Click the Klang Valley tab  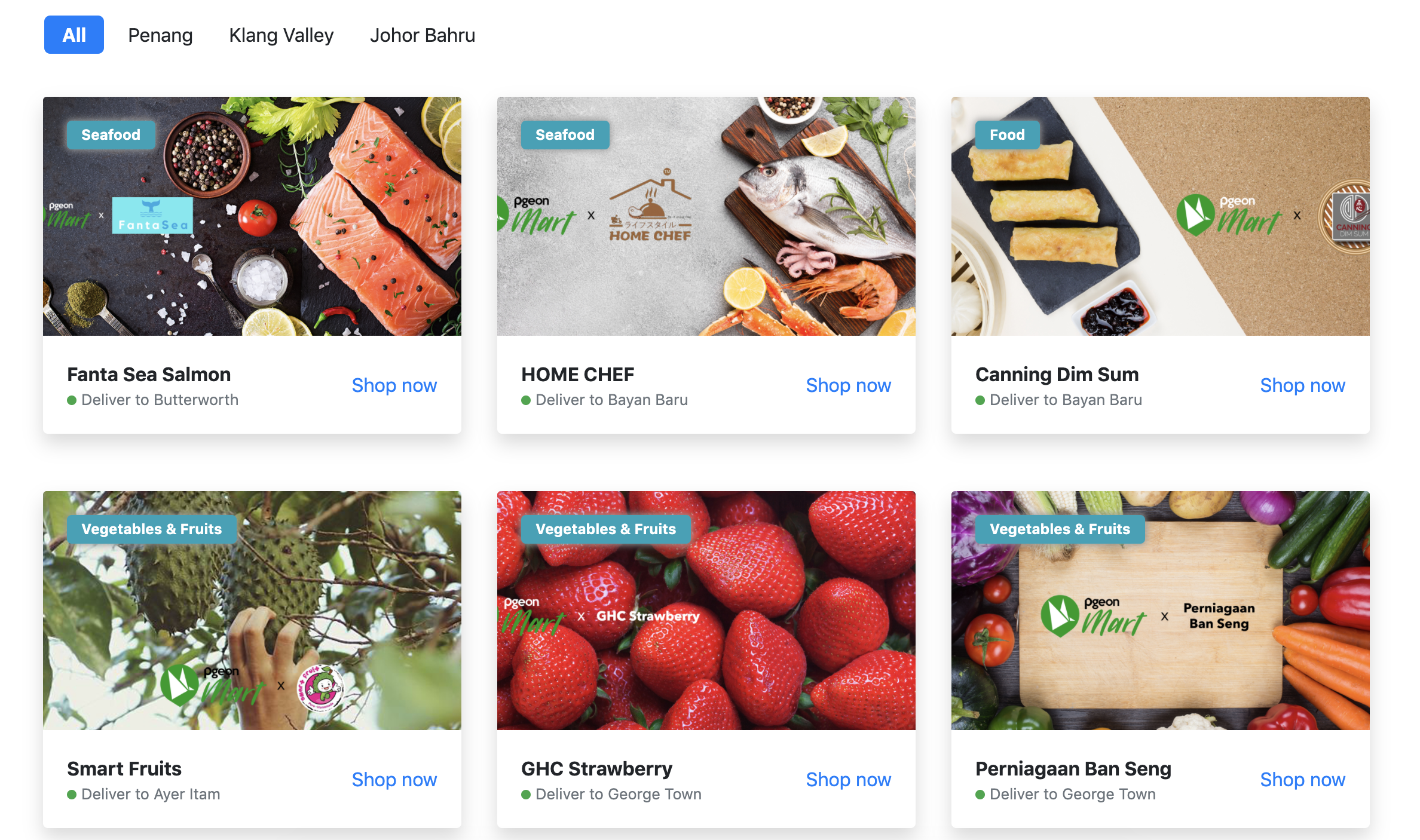(281, 35)
